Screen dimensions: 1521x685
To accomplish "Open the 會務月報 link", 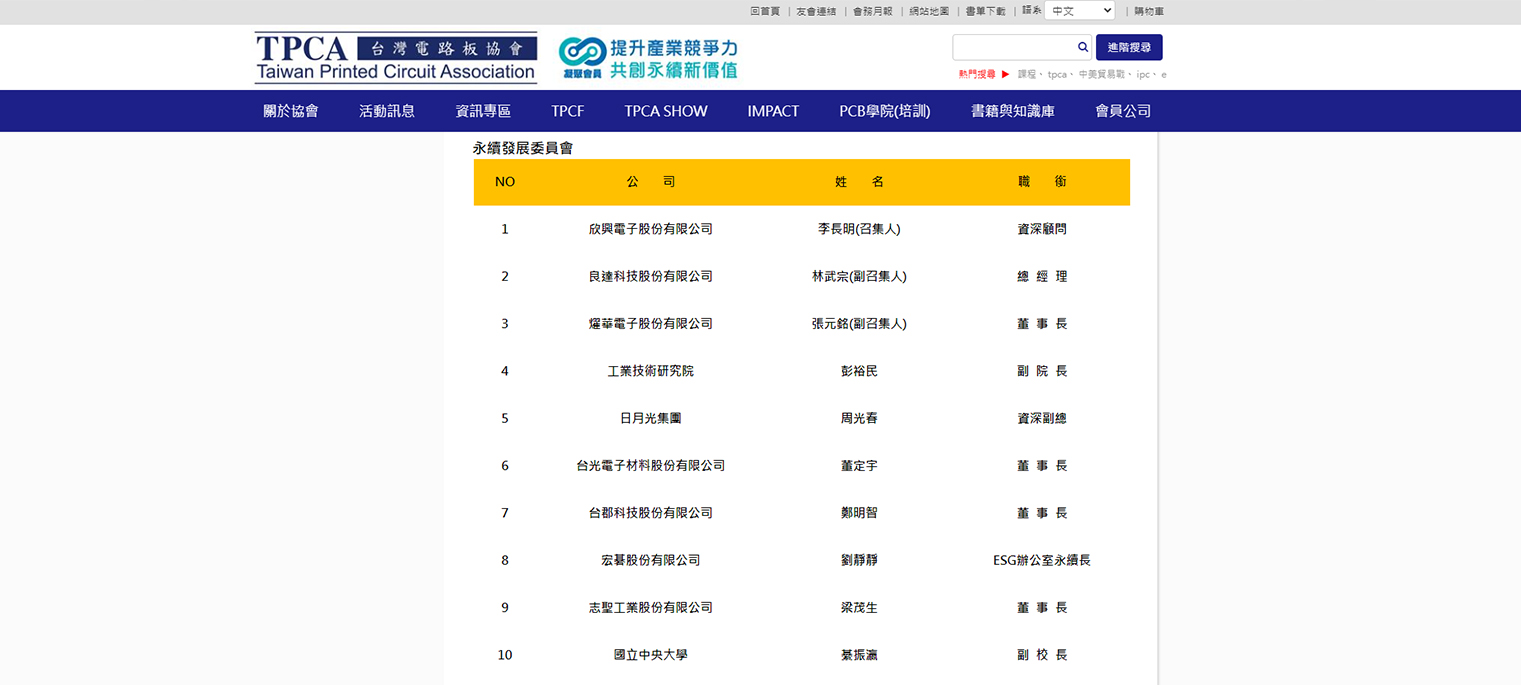I will pyautogui.click(x=873, y=11).
